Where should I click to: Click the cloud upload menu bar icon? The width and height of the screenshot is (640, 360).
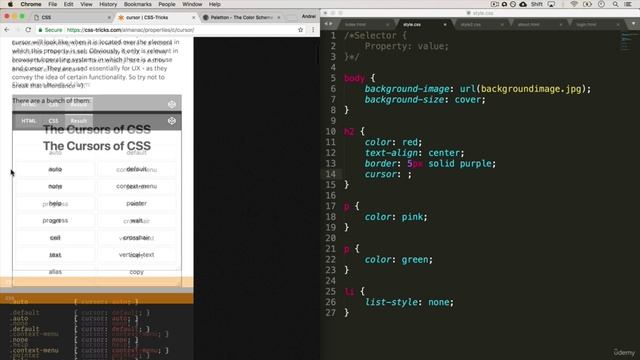pos(523,4)
